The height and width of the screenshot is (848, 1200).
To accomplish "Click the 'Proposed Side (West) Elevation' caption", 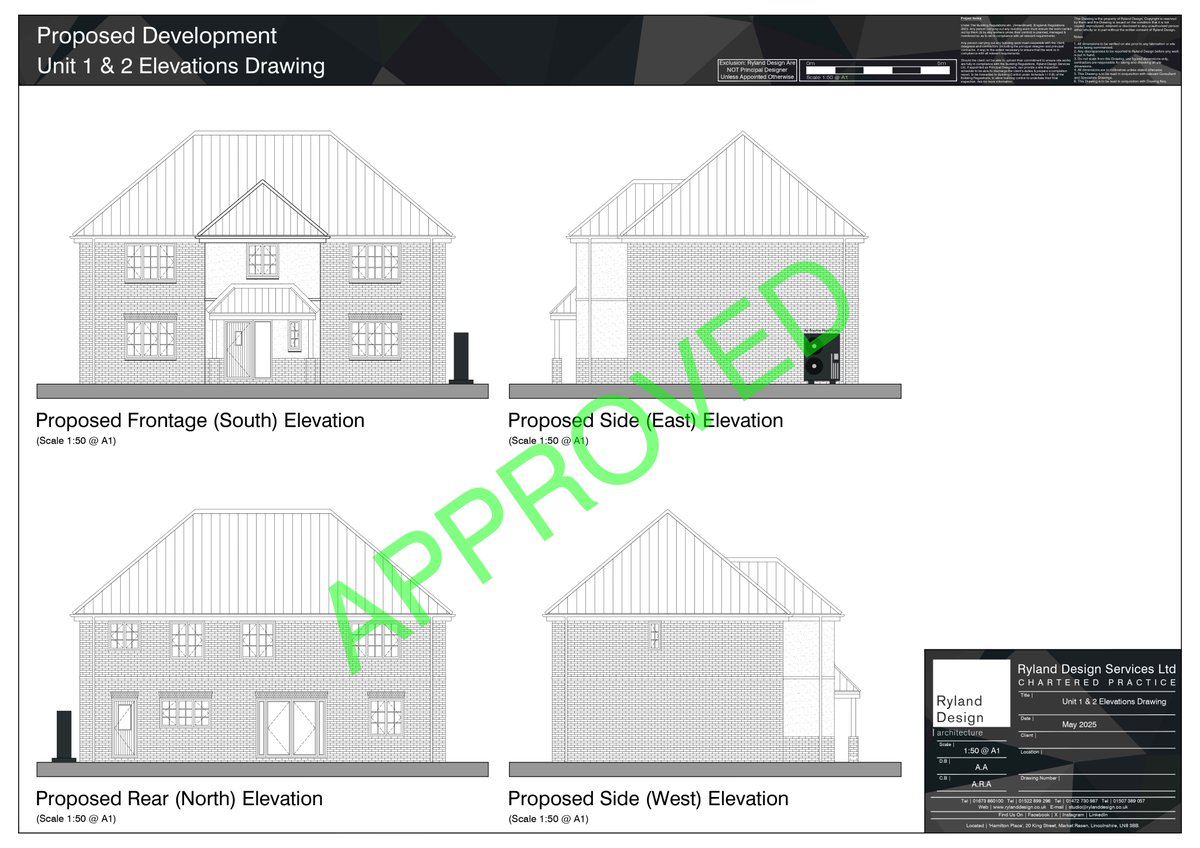I will coord(648,799).
